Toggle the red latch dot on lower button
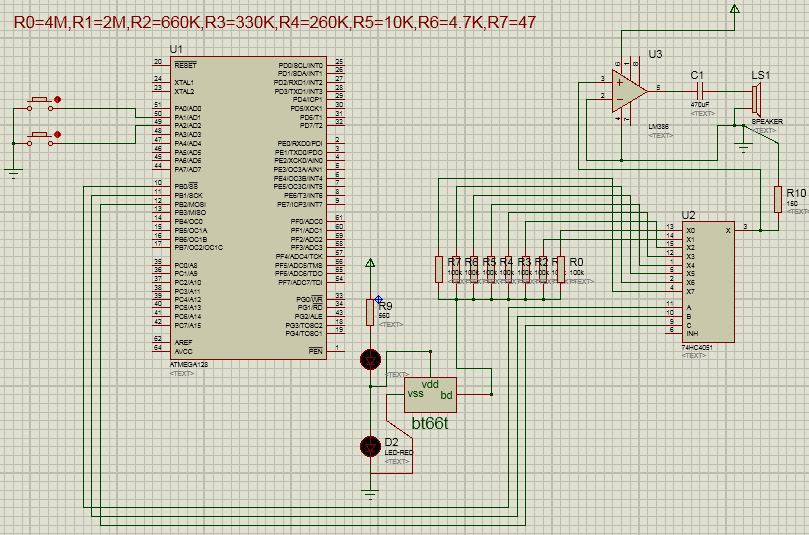Screen dimensions: 809x535 click(x=57, y=134)
